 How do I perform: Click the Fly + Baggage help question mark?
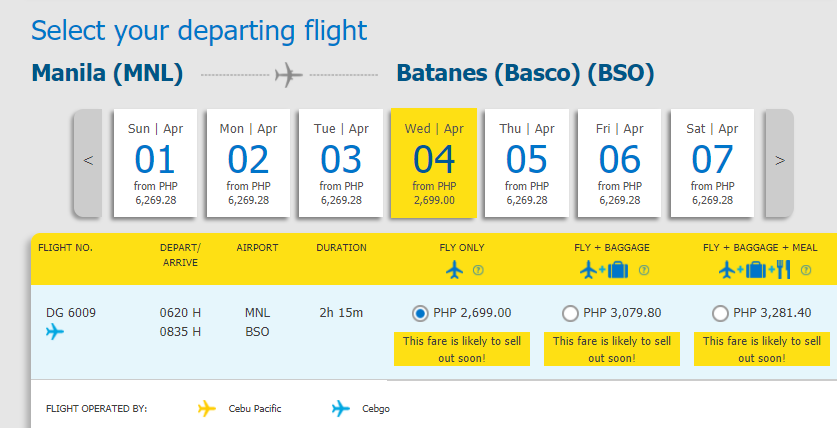tap(643, 270)
